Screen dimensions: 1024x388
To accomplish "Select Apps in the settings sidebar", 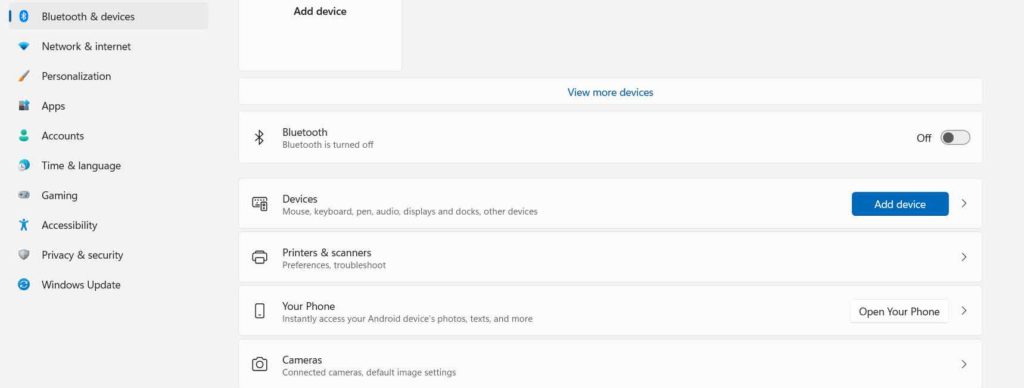I will click(108, 106).
